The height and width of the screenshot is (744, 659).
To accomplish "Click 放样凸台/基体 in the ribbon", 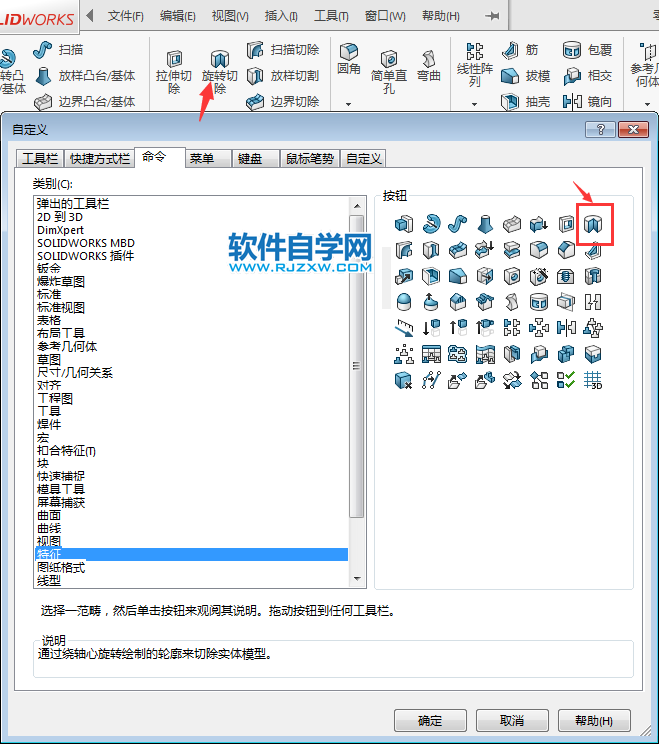I will (85, 75).
